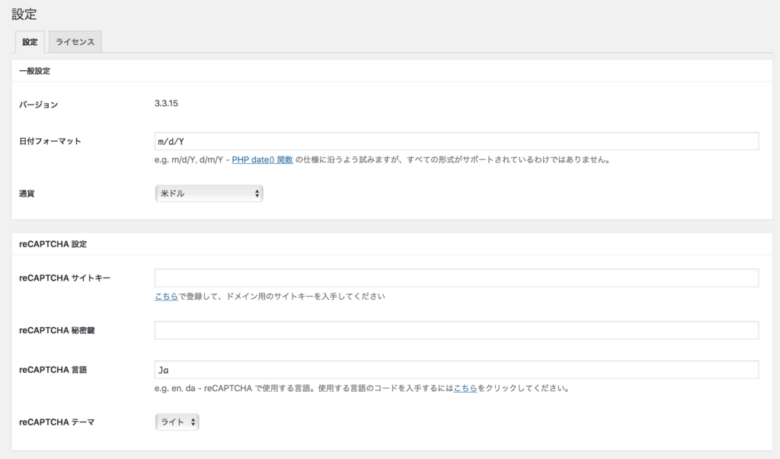Click the 日付フォーマット input field
780x459 pixels.
click(x=456, y=141)
